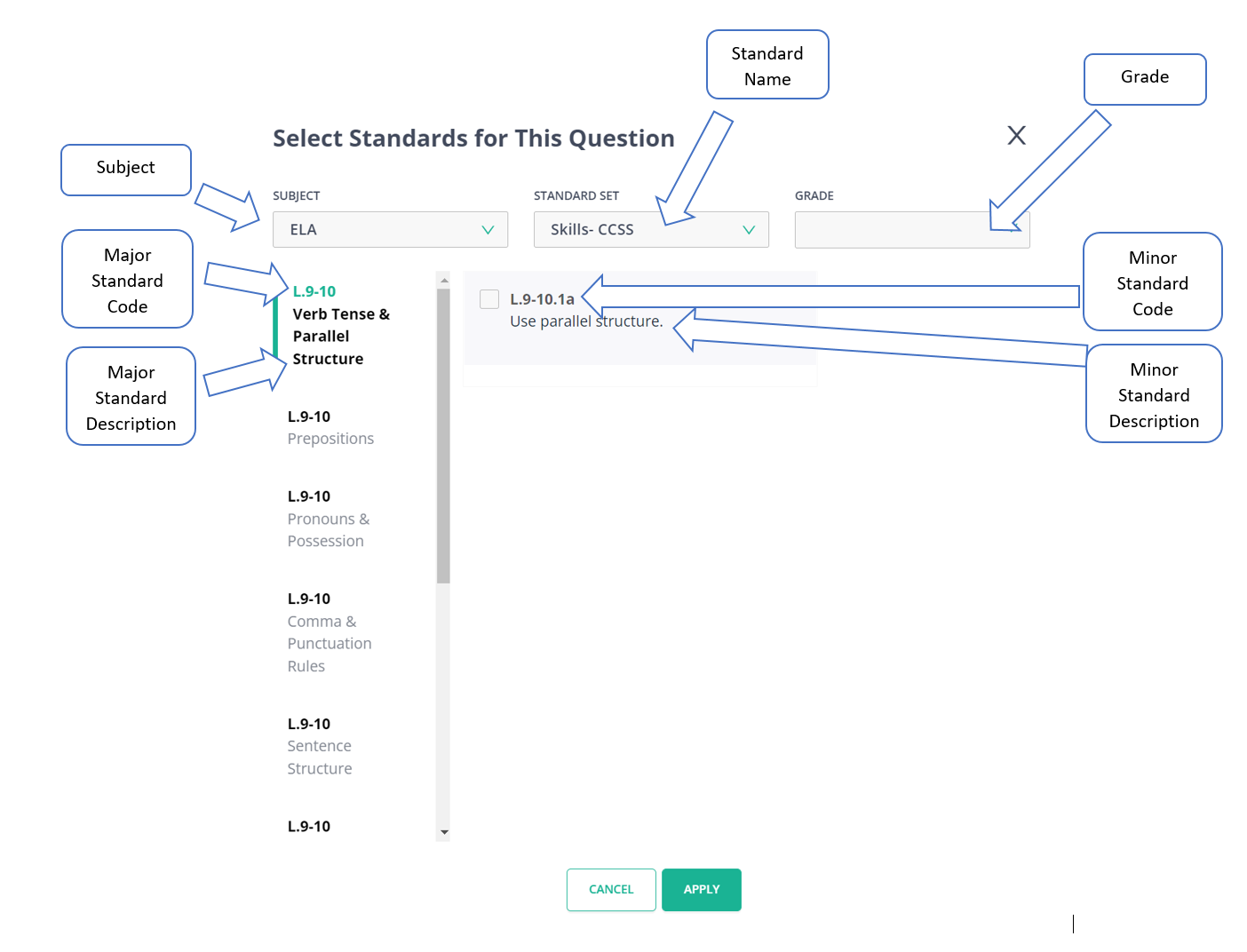Screen dimensions: 1247x952
Task: Click the Standard Set chevron icon
Action: point(749,230)
